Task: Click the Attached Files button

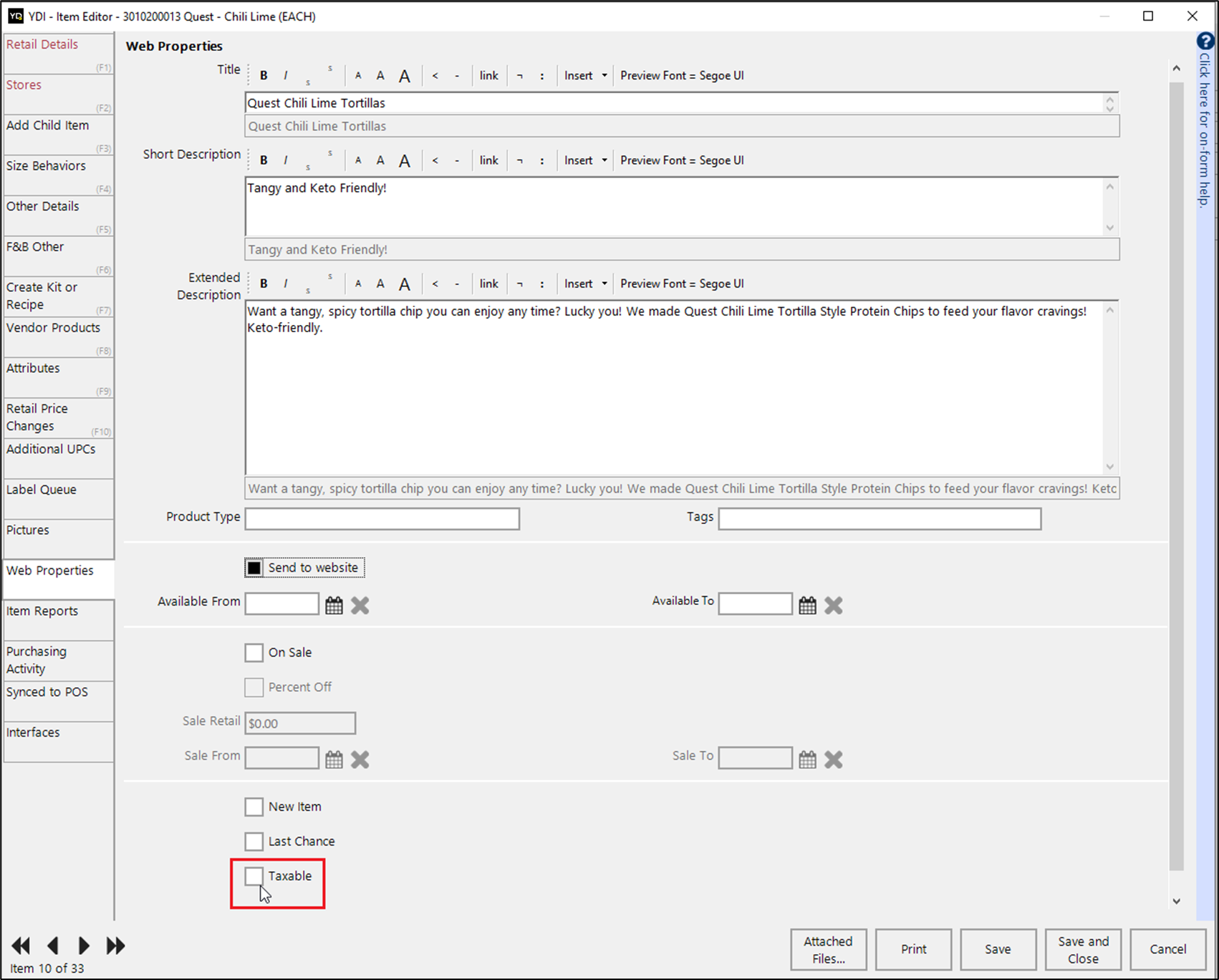Action: (828, 949)
